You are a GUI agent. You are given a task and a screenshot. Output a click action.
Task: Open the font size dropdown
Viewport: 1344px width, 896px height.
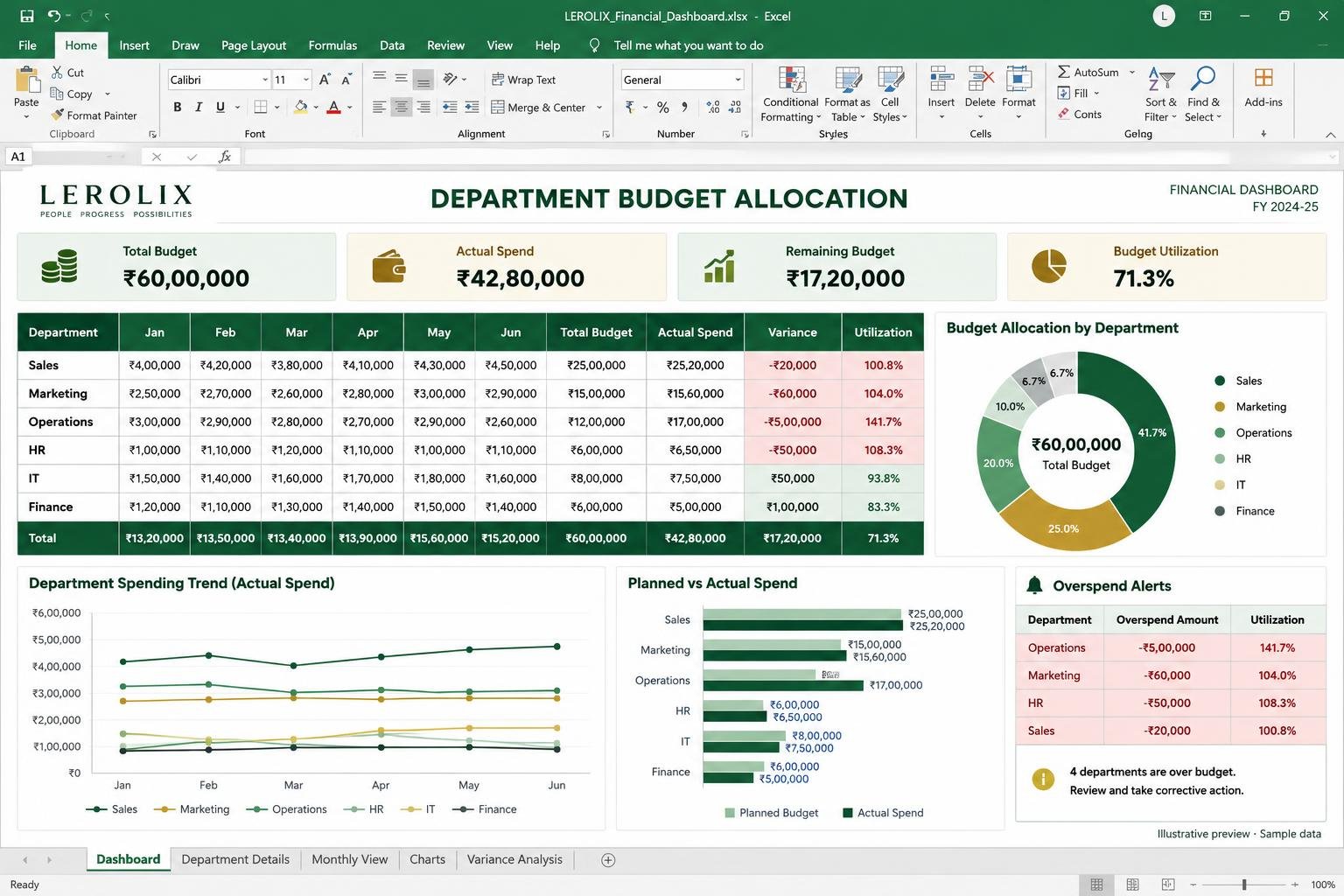pyautogui.click(x=306, y=80)
